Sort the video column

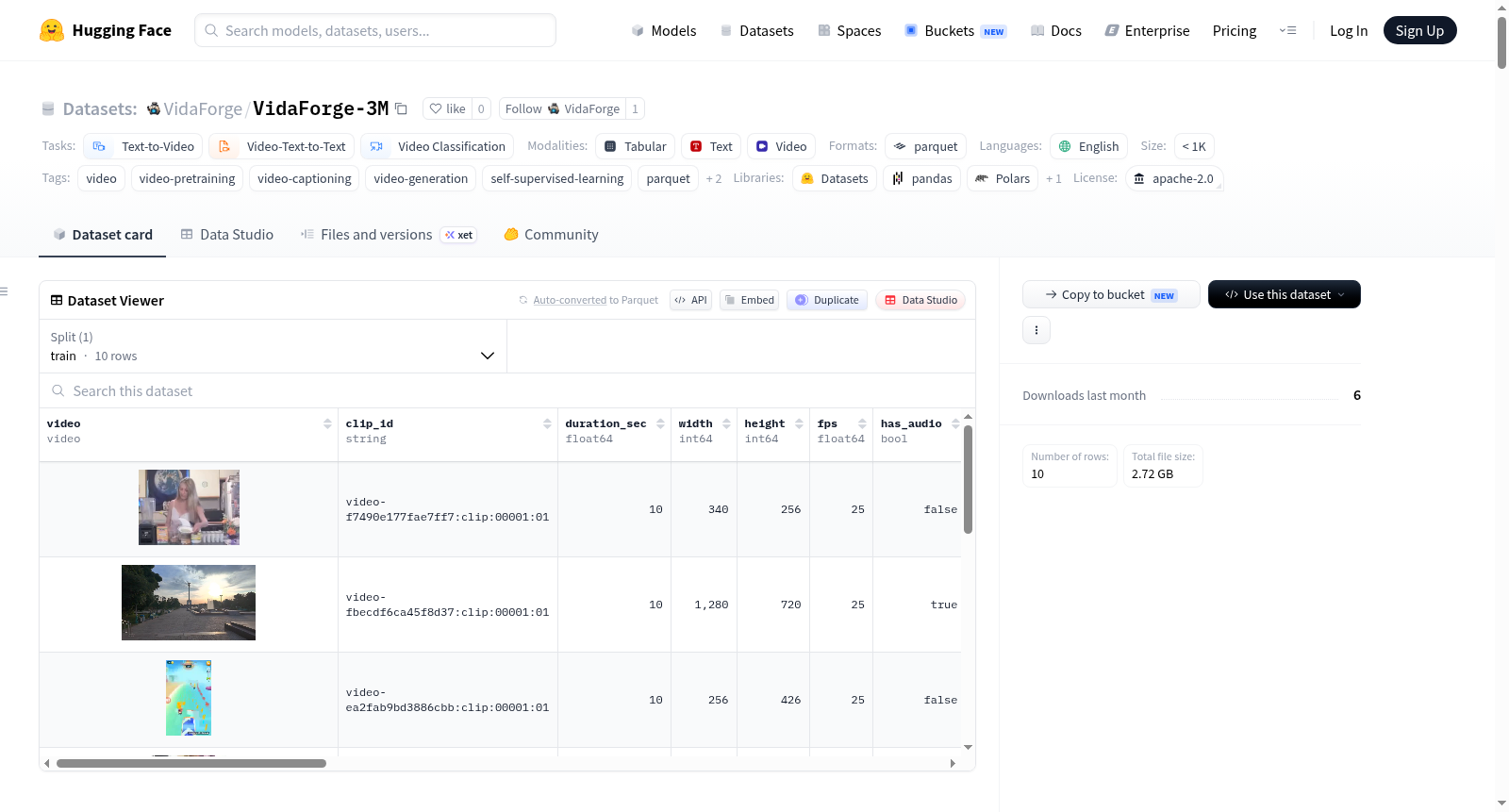pyautogui.click(x=327, y=423)
